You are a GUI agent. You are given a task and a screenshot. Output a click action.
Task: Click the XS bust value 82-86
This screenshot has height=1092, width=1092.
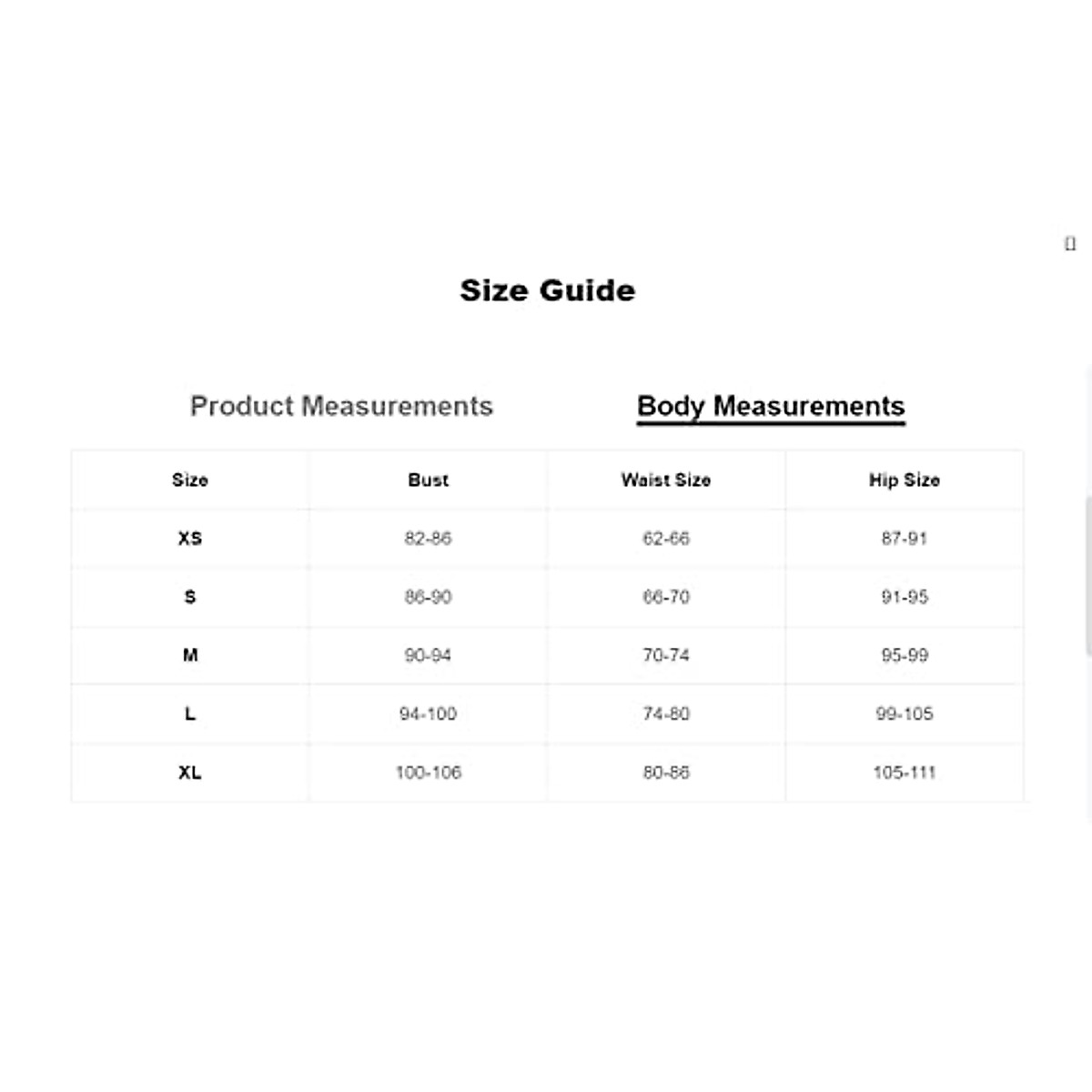[x=428, y=539]
